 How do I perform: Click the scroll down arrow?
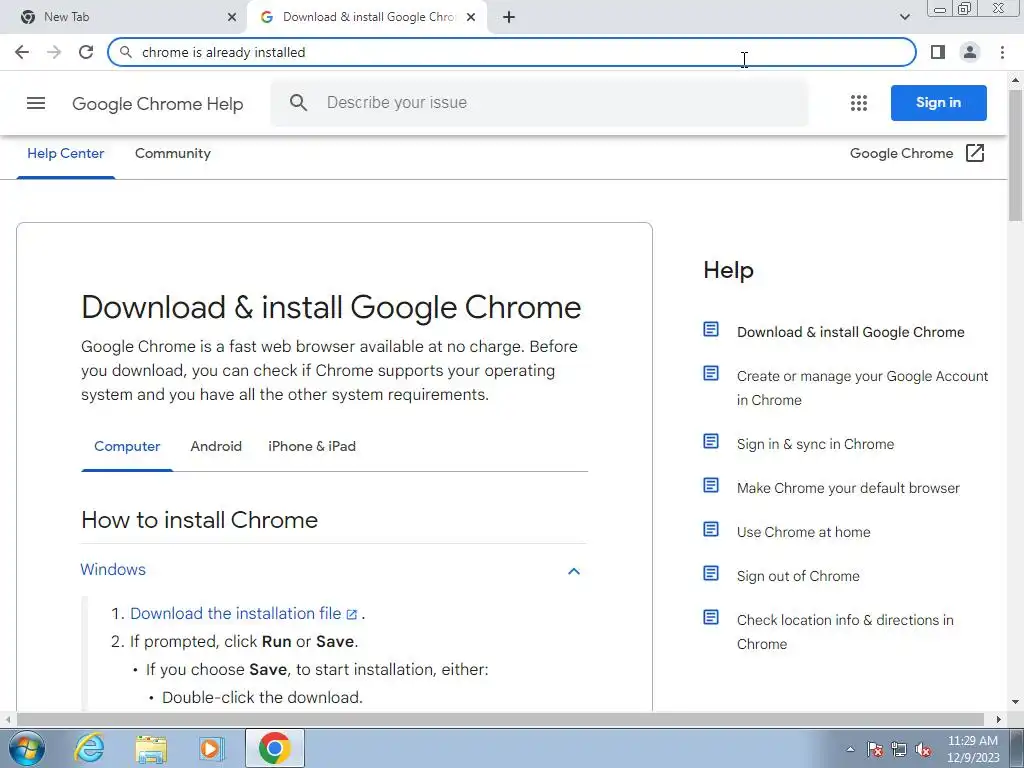pyautogui.click(x=1016, y=702)
